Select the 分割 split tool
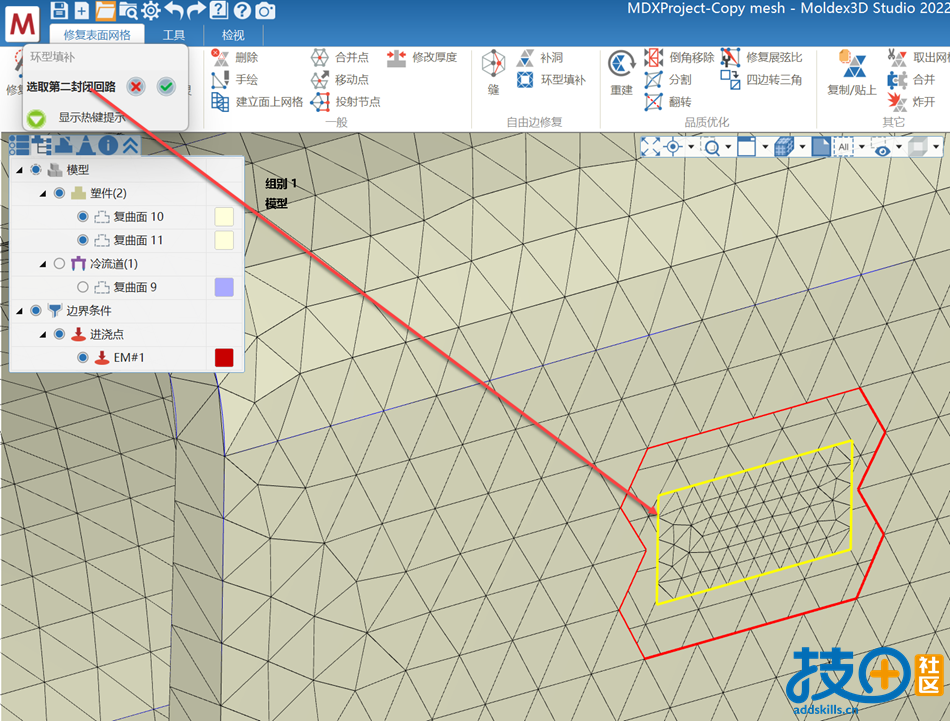The image size is (950, 721). (668, 79)
